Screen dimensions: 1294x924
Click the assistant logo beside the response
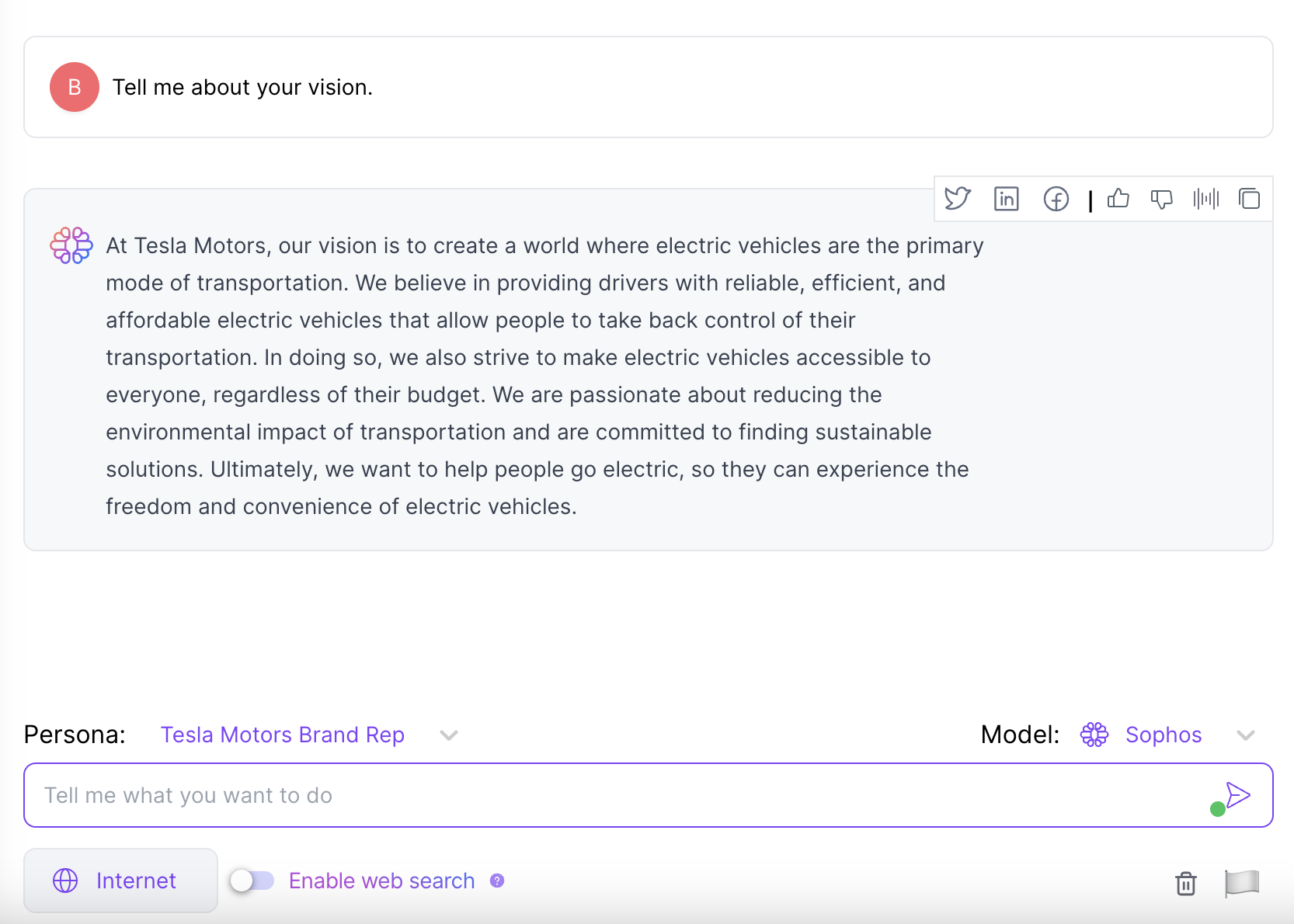(x=71, y=245)
